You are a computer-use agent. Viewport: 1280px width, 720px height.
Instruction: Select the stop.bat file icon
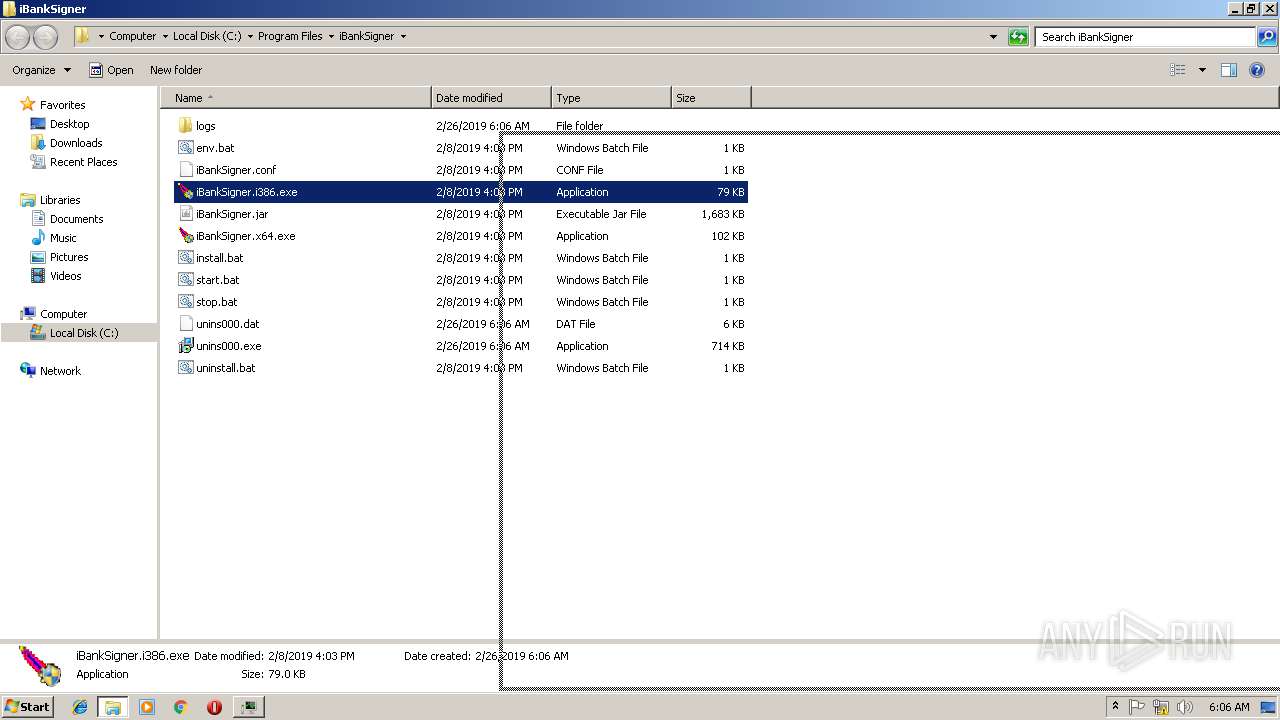pos(185,302)
